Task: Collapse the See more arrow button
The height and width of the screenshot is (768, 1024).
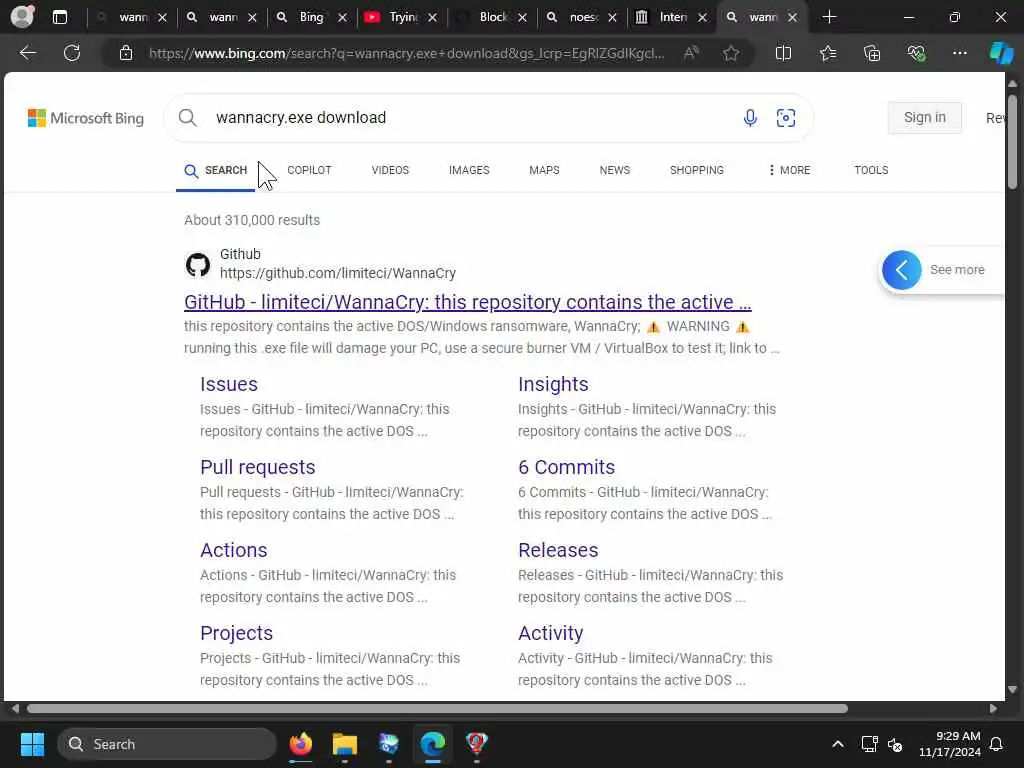Action: (x=901, y=270)
